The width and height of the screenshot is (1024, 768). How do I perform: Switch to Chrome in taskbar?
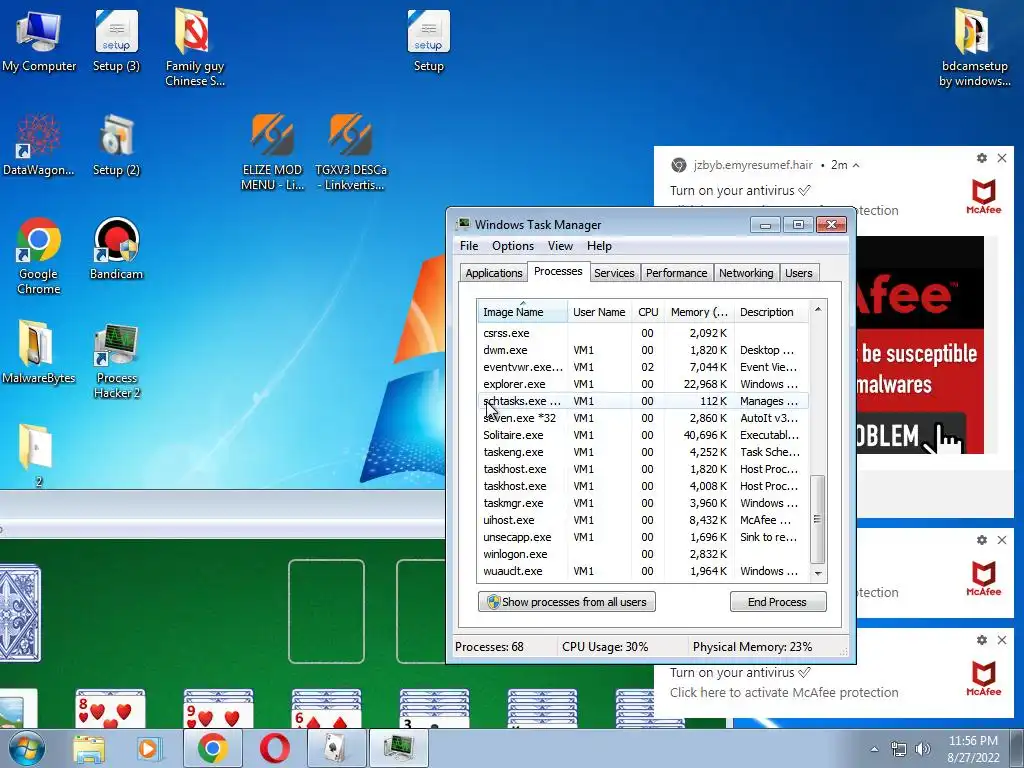tap(212, 748)
